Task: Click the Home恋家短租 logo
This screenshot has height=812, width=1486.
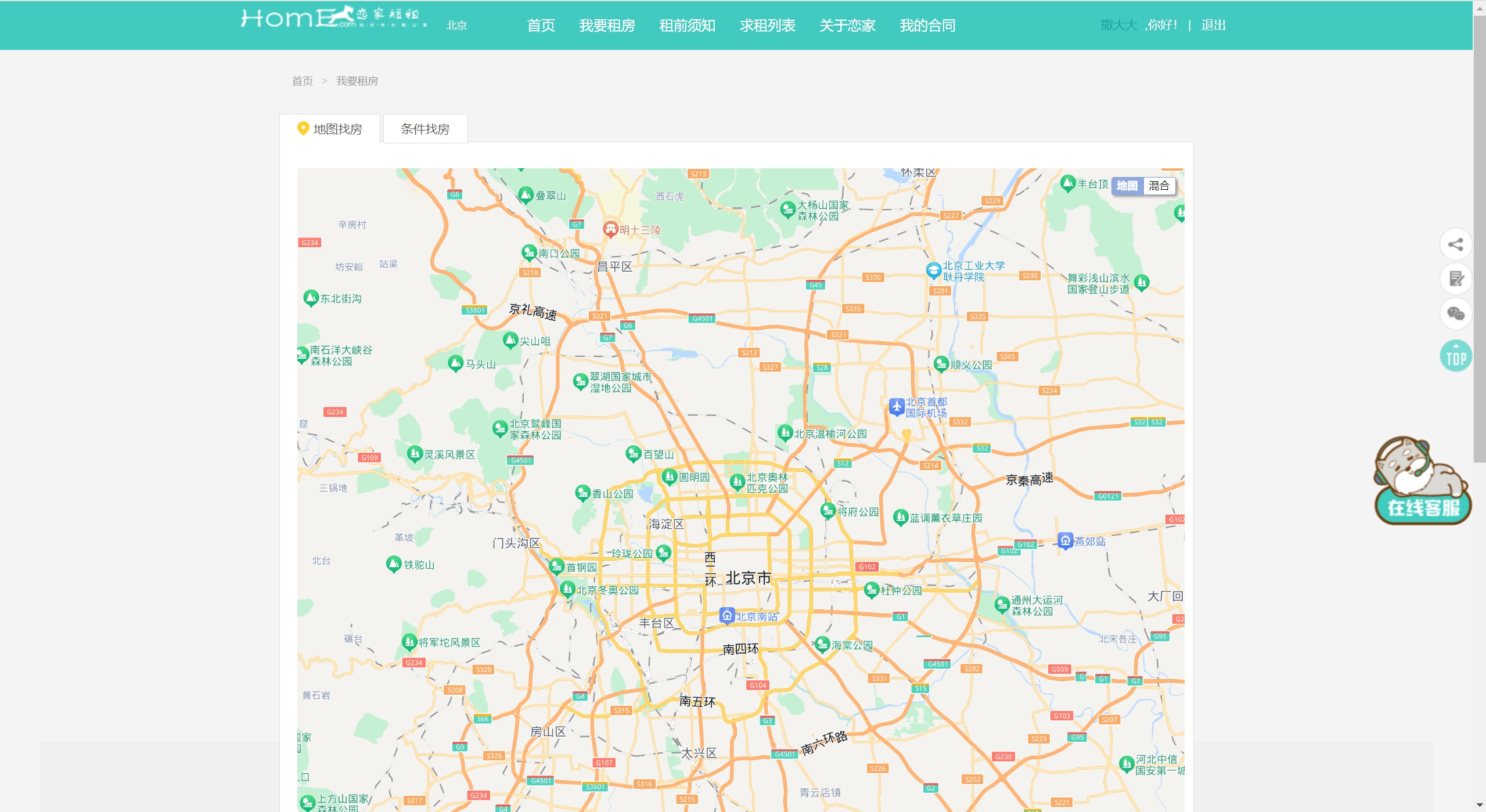Action: [x=333, y=17]
